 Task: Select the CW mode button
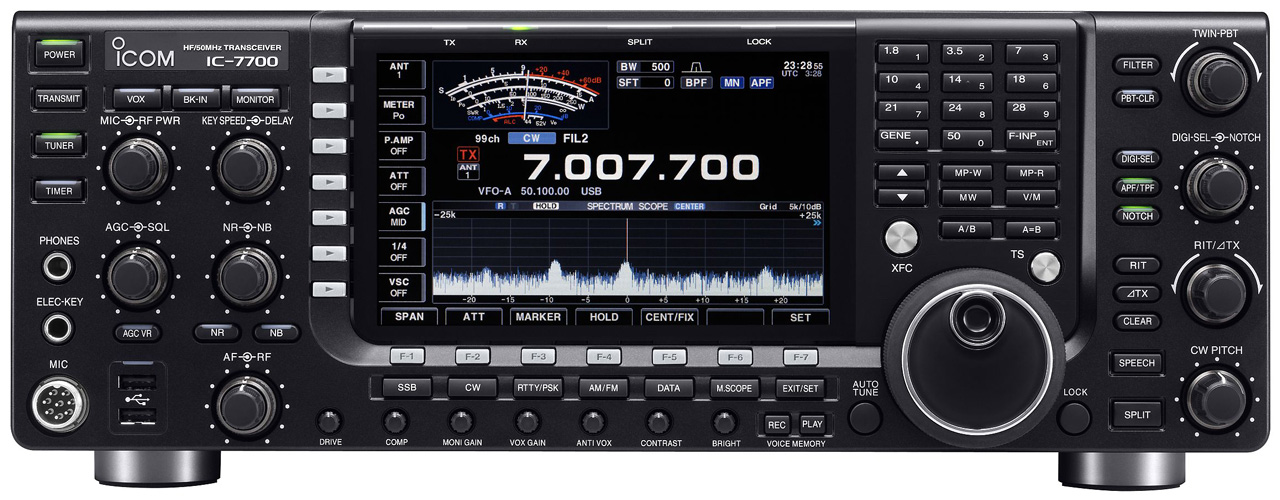coord(472,387)
